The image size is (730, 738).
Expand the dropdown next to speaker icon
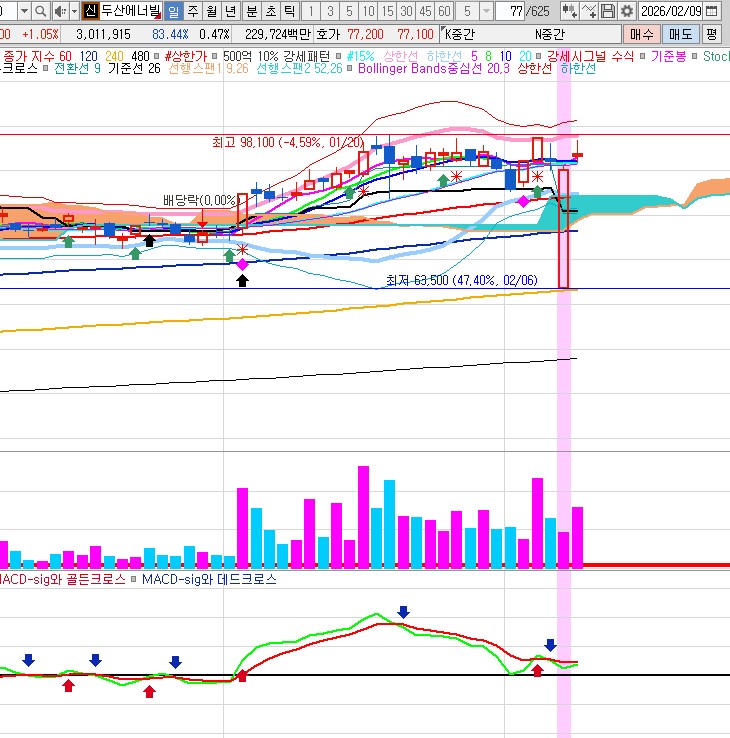point(74,11)
